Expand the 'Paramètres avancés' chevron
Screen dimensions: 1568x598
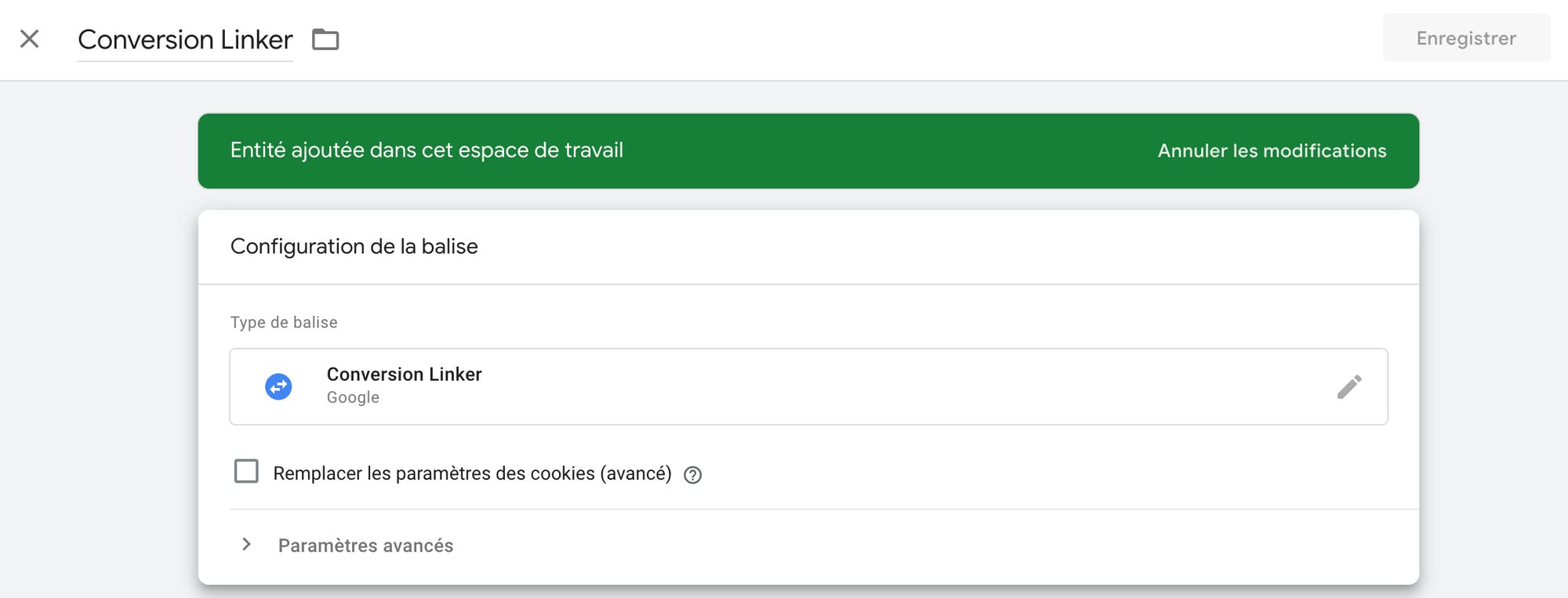(246, 544)
